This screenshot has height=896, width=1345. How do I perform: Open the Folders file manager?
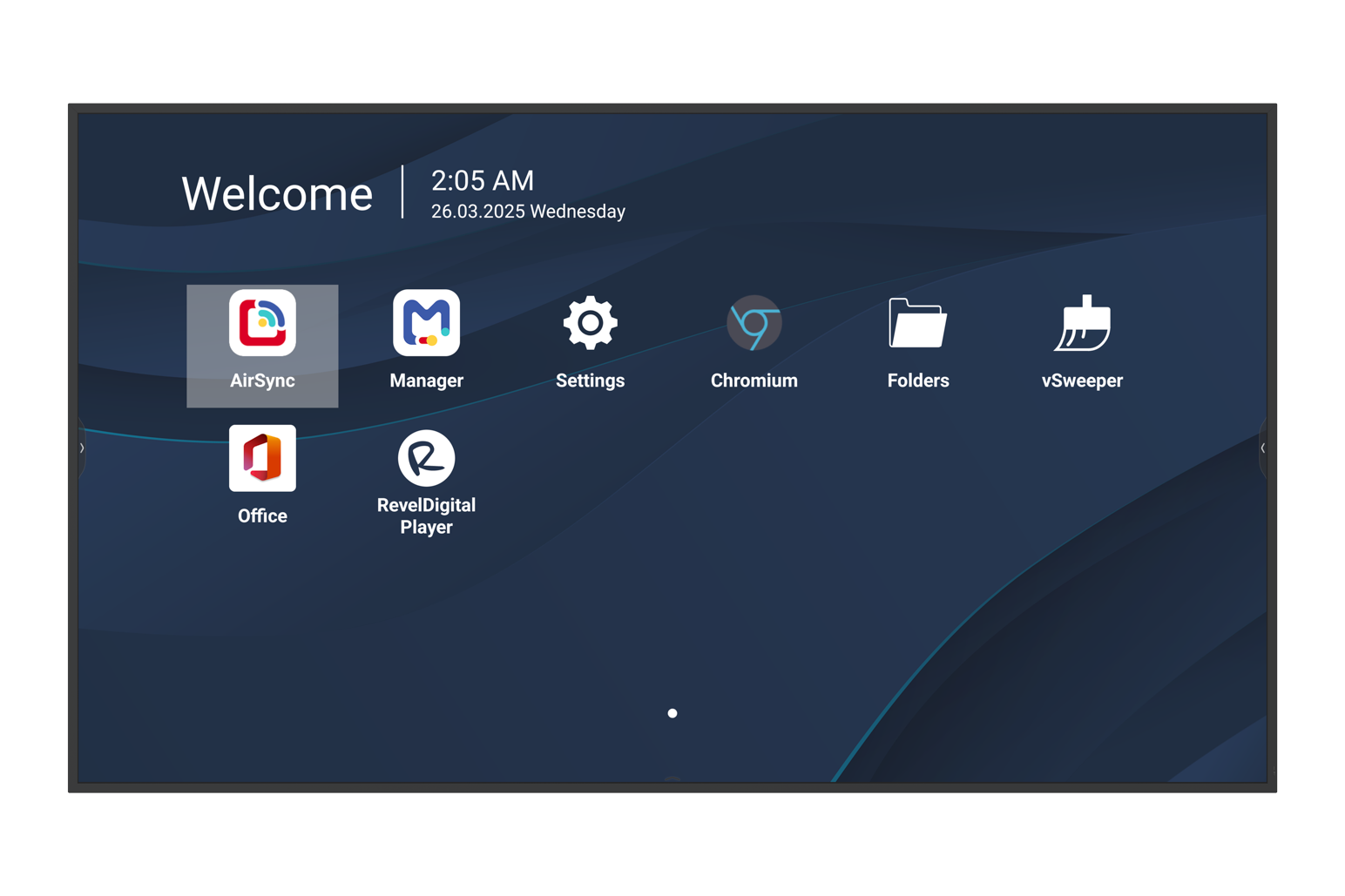[918, 322]
